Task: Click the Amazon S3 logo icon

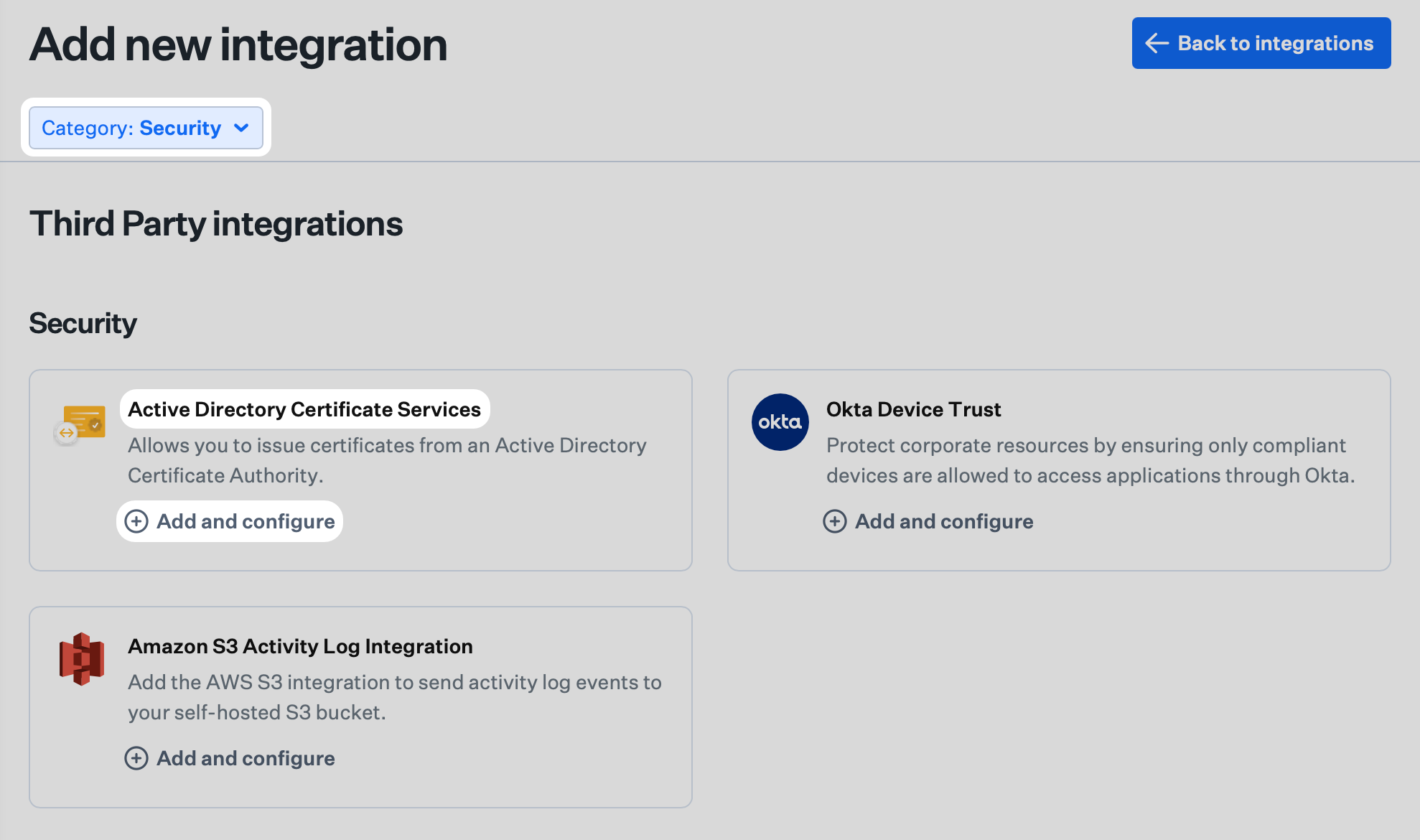Action: point(82,659)
